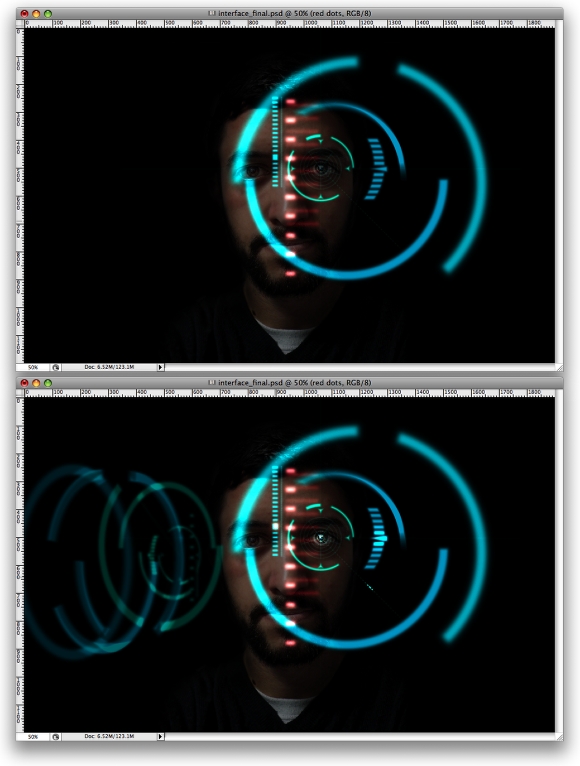Image resolution: width=580 pixels, height=766 pixels.
Task: Click the bottom window's resize grip corner
Action: pyautogui.click(x=559, y=736)
